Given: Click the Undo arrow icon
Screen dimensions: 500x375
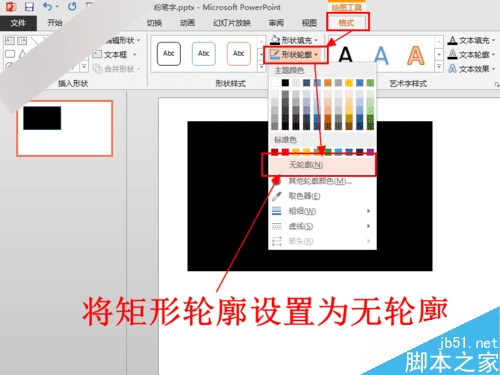Looking at the screenshot, I should 48,6.
